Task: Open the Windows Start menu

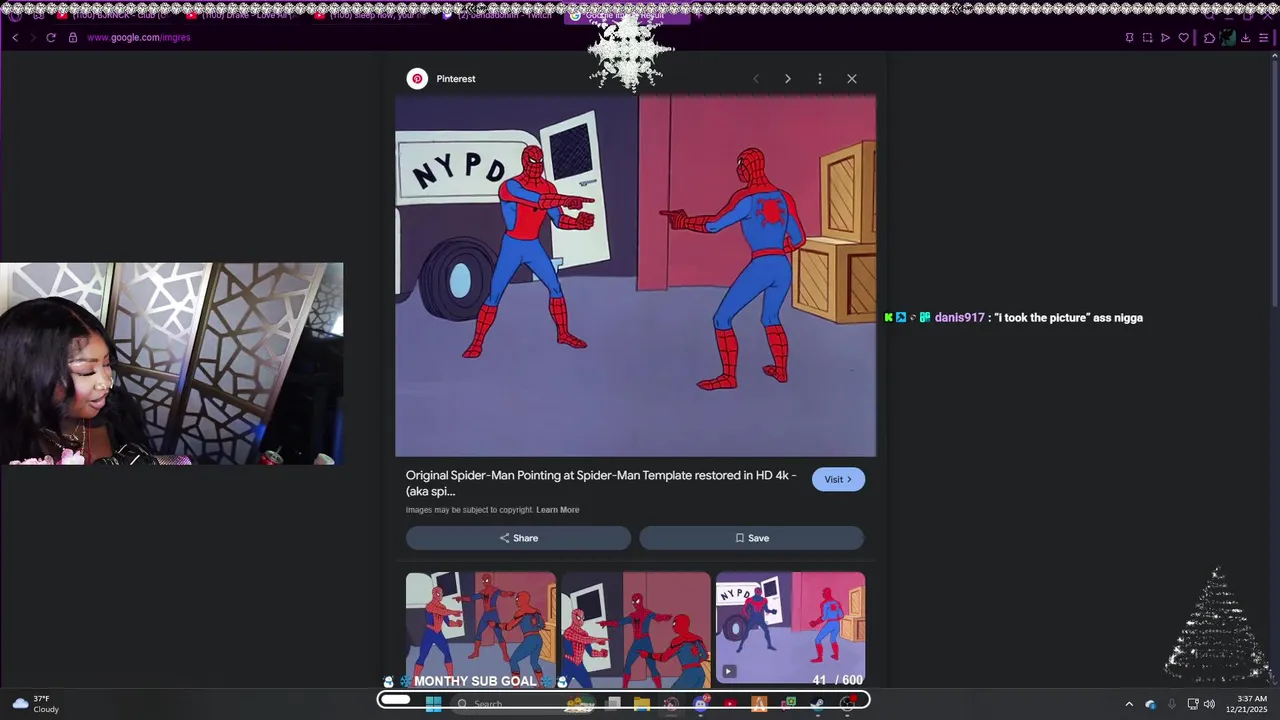Action: pyautogui.click(x=433, y=704)
